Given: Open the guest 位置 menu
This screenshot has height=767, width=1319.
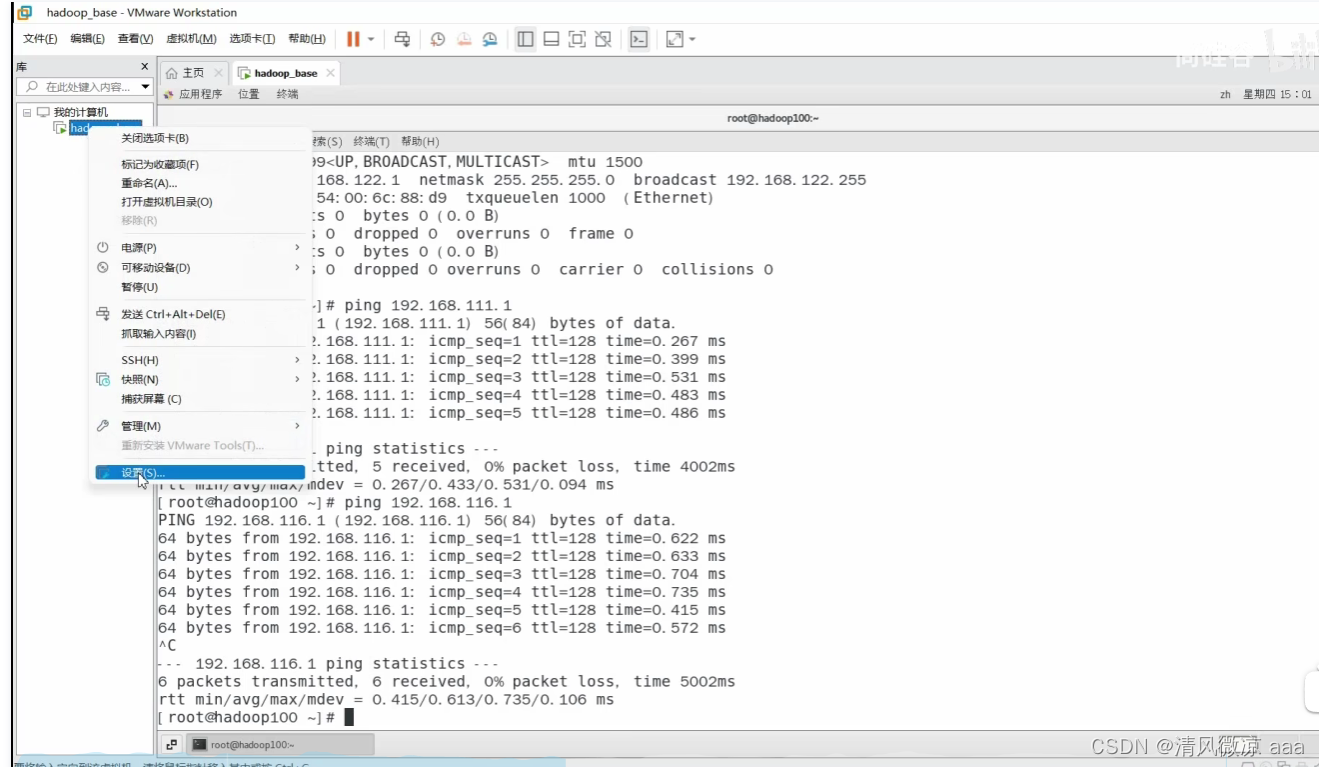Looking at the screenshot, I should click(x=249, y=94).
